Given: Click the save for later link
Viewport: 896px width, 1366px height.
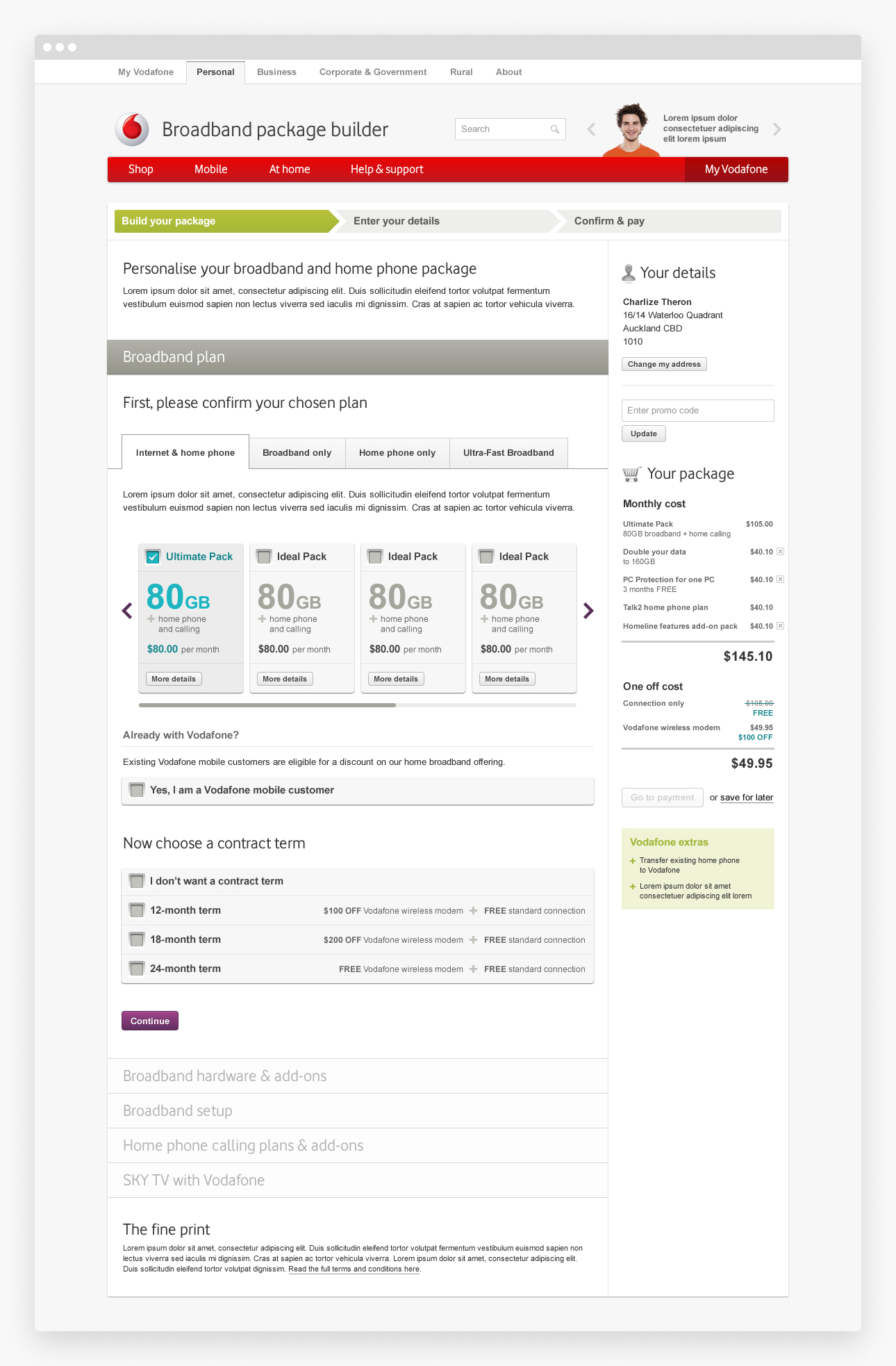Looking at the screenshot, I should [747, 798].
